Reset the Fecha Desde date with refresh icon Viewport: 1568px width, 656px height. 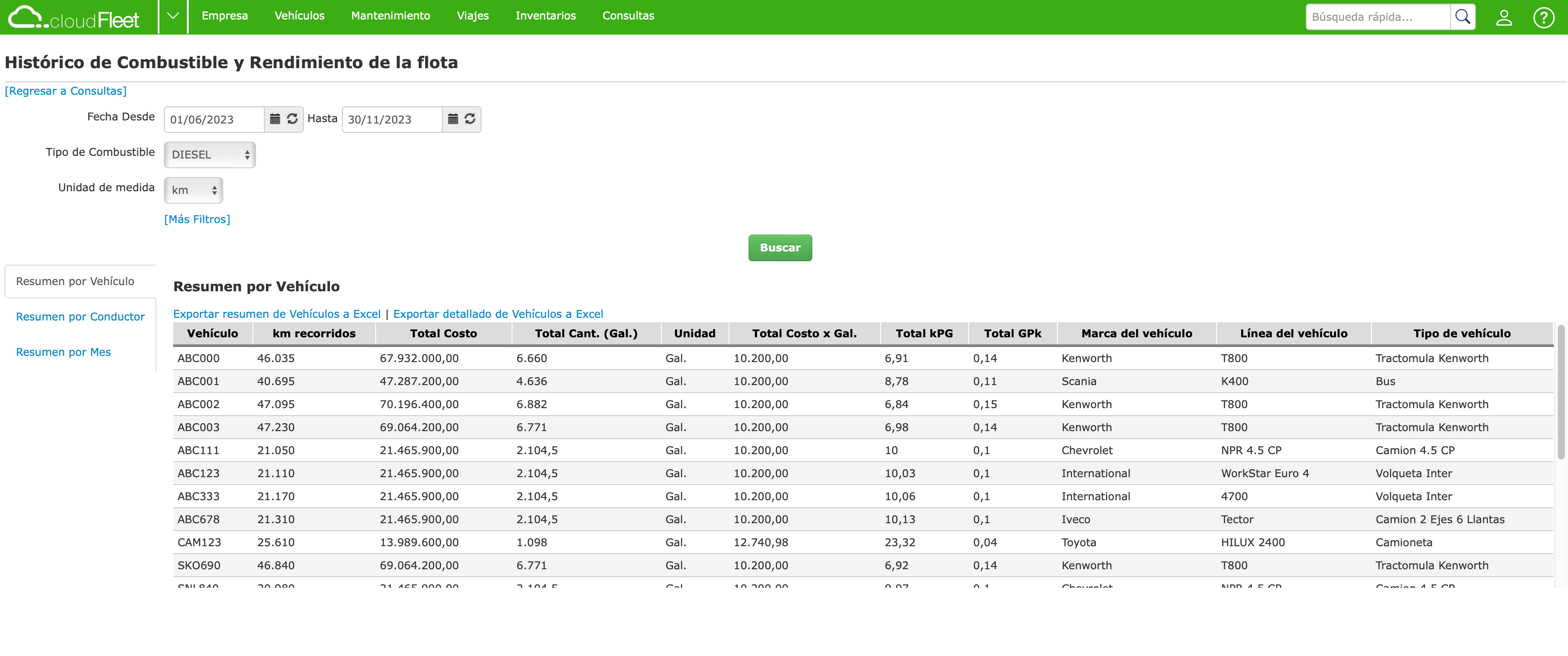tap(292, 119)
